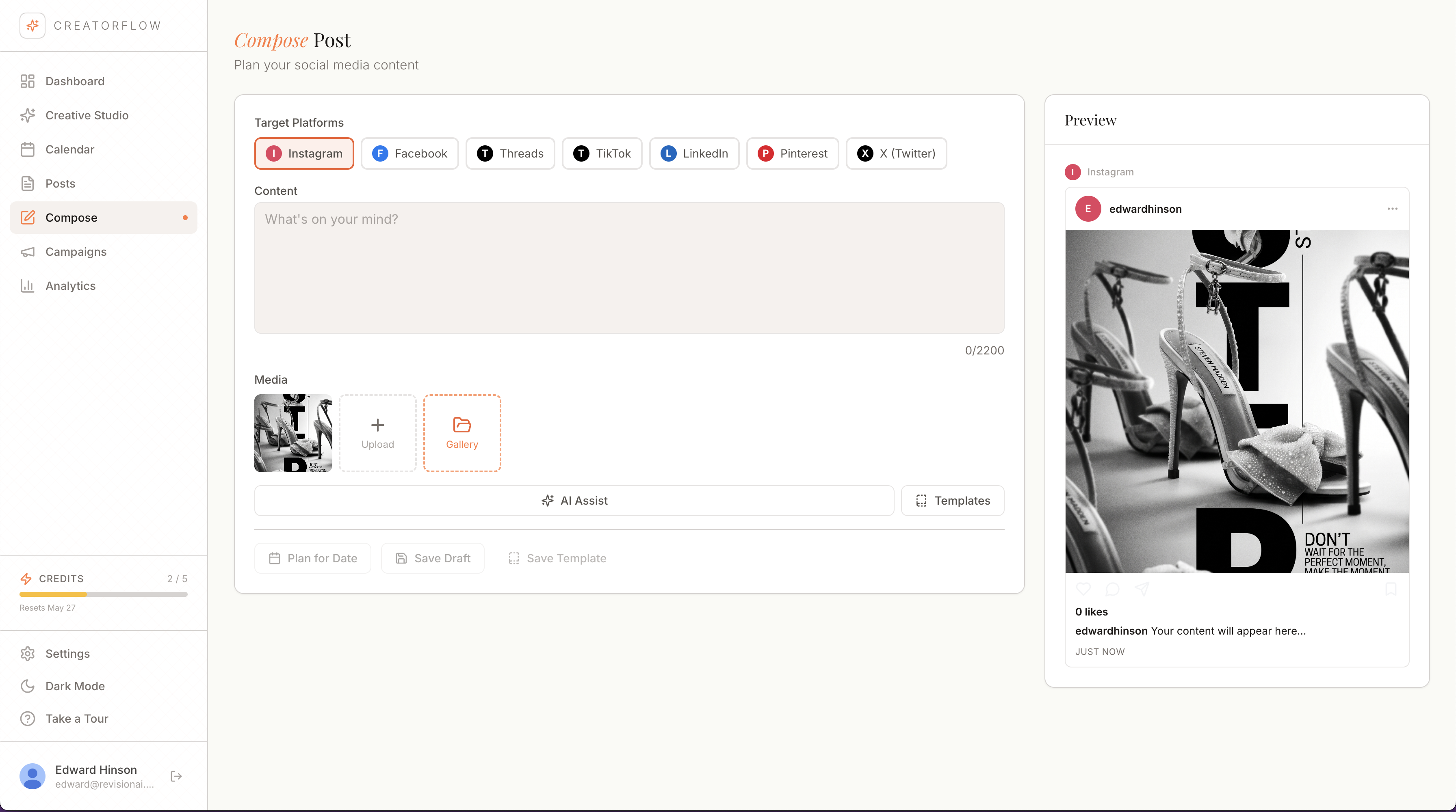Click the preview comment bubble icon
1456x812 pixels.
click(x=1112, y=589)
